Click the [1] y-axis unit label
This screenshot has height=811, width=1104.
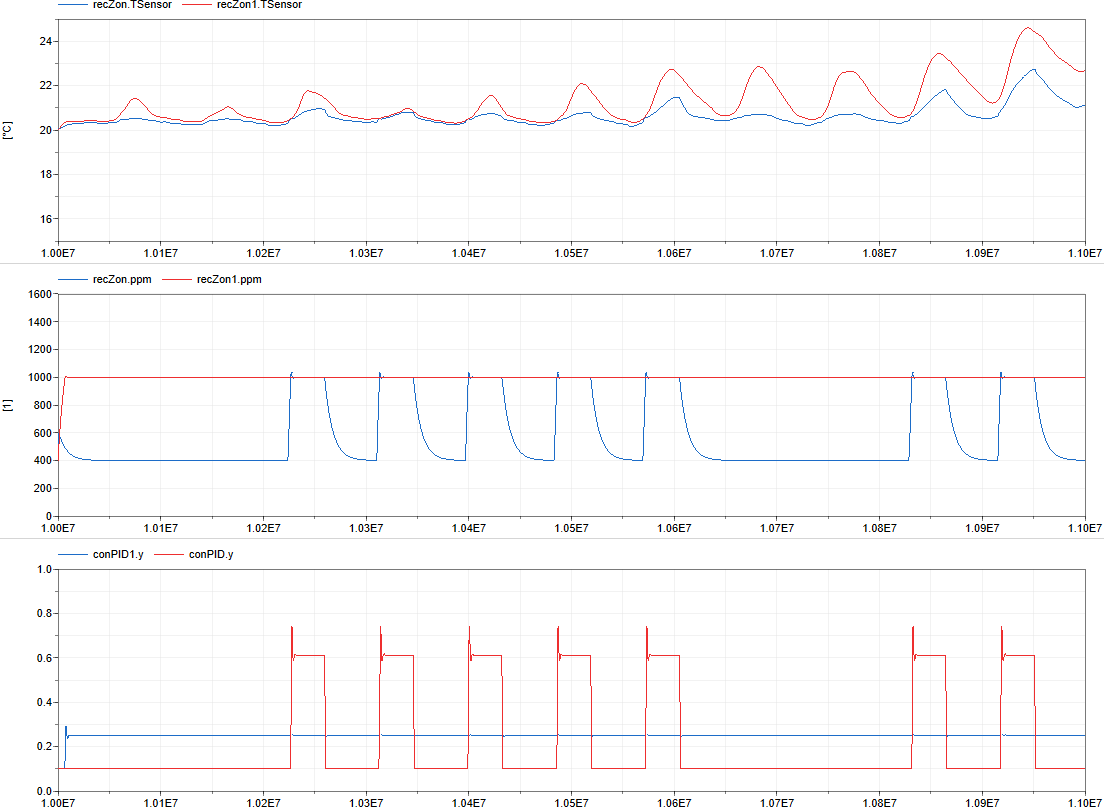(x=8, y=405)
